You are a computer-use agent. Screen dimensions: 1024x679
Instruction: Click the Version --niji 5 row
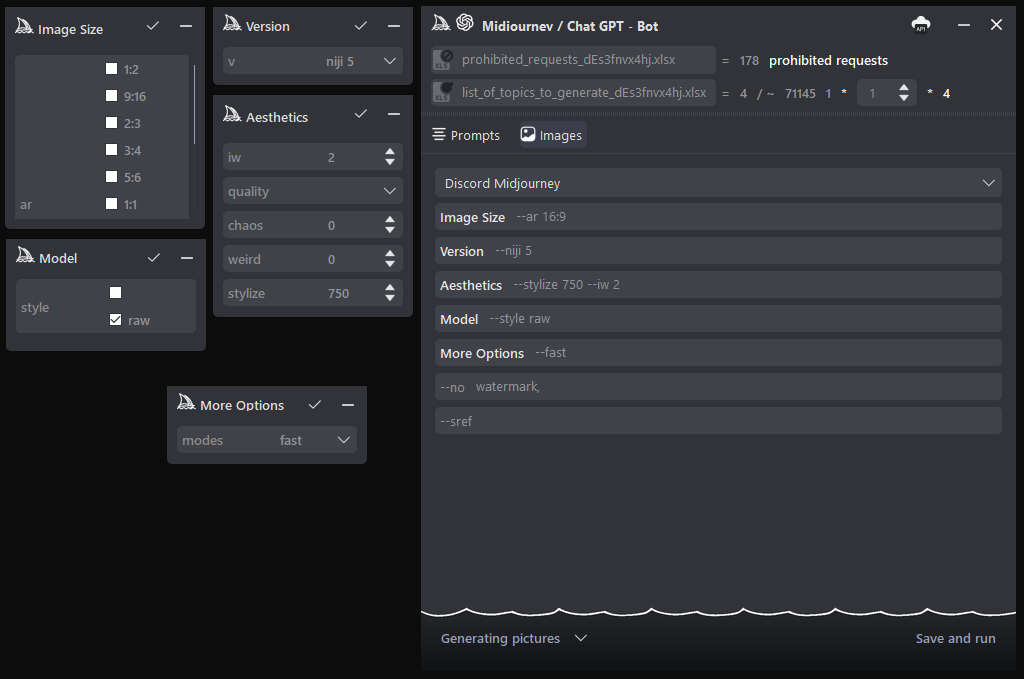click(718, 251)
